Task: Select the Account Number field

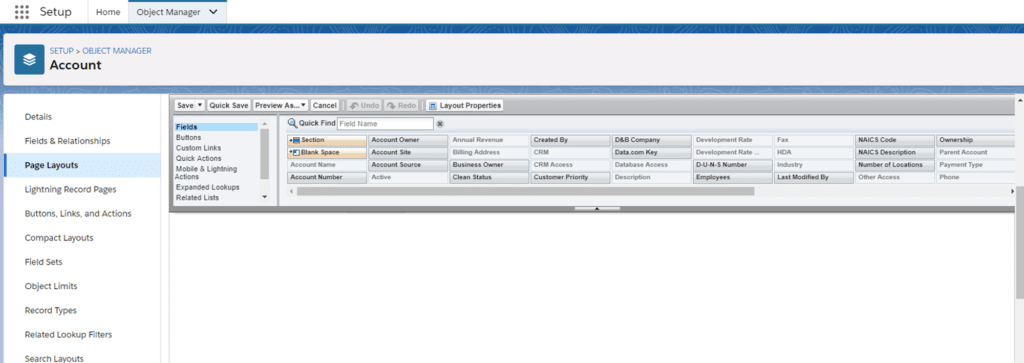Action: point(327,177)
